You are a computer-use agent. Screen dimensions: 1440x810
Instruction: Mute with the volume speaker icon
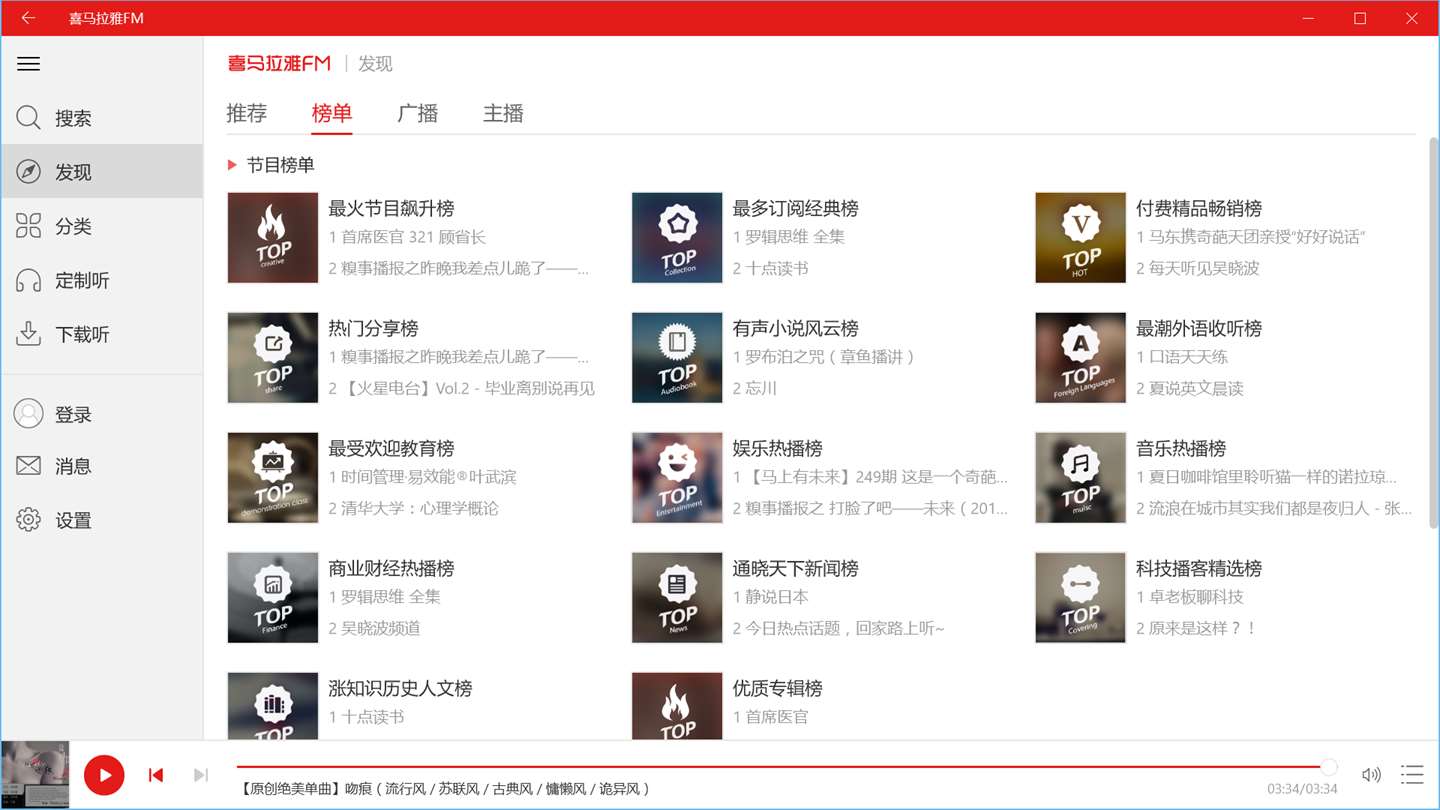coord(1371,775)
